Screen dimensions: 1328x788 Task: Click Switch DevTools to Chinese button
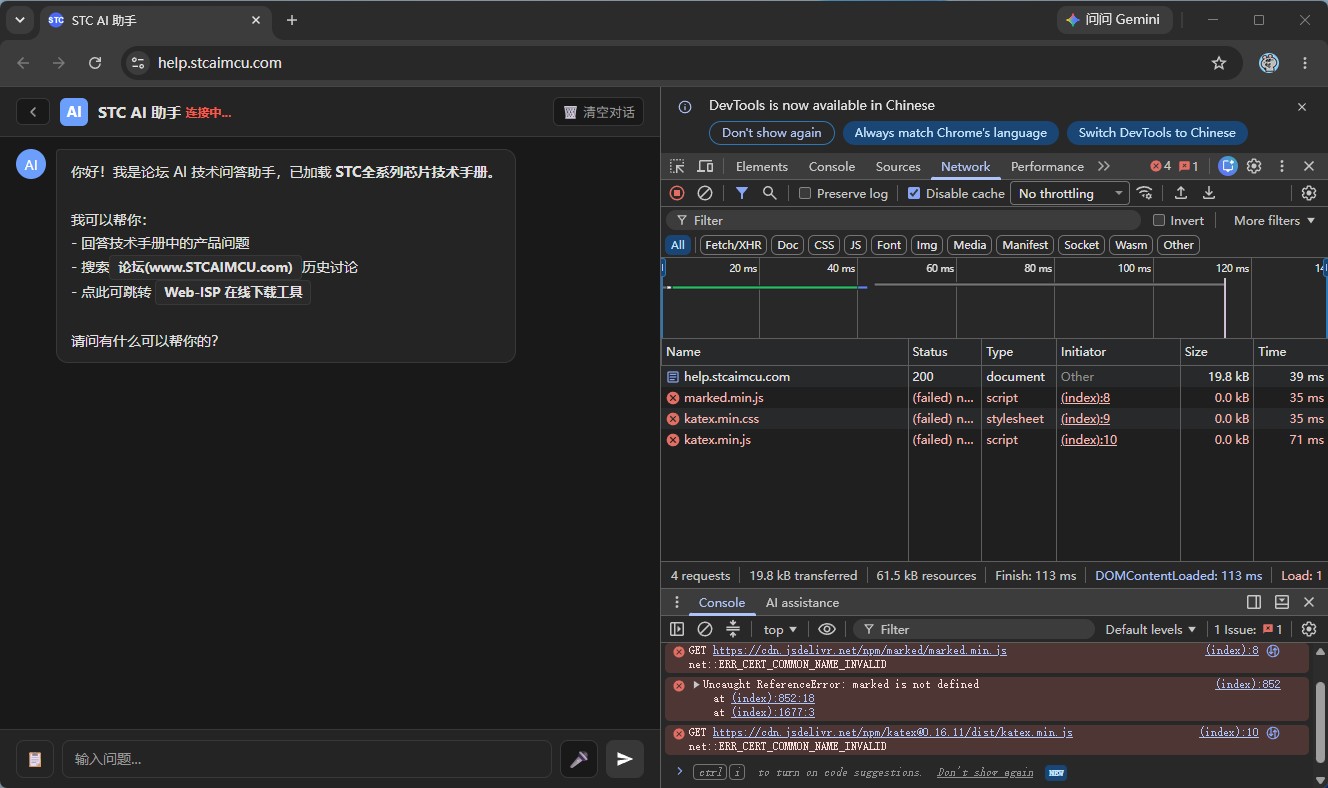click(1157, 133)
